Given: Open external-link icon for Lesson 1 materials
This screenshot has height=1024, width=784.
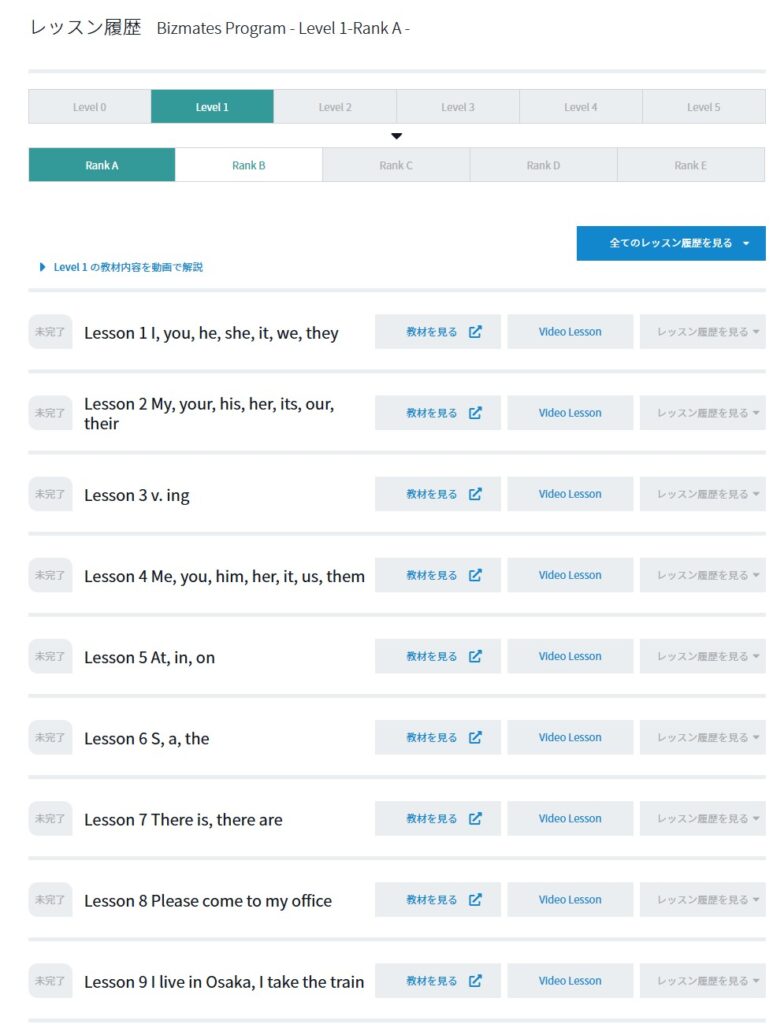Looking at the screenshot, I should (475, 332).
